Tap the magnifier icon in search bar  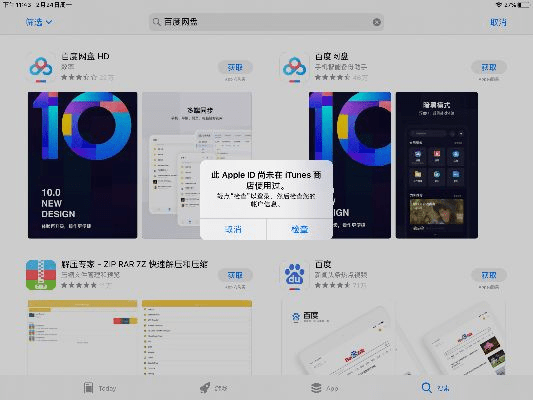[x=156, y=22]
